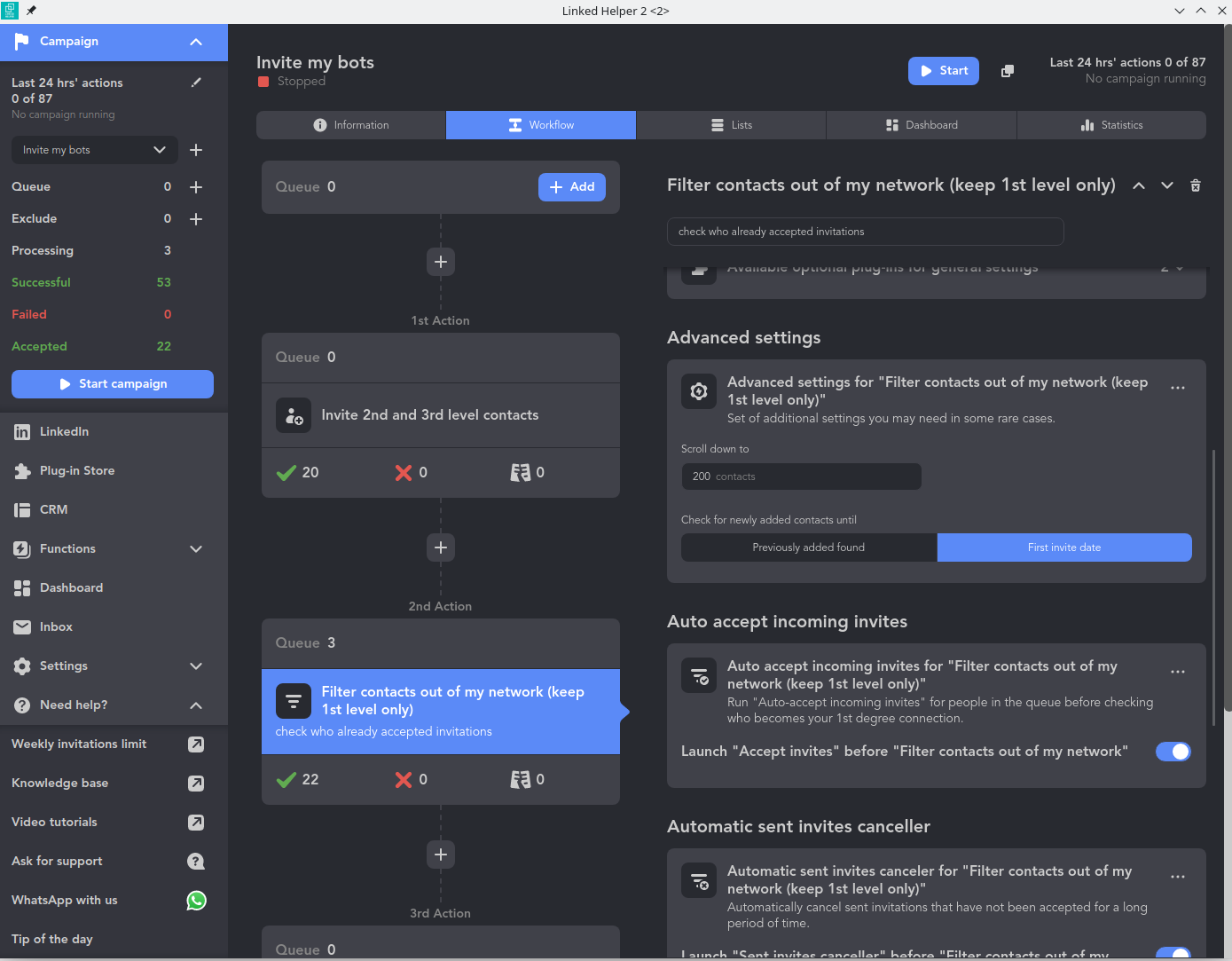Click the Start button at top

(x=944, y=71)
